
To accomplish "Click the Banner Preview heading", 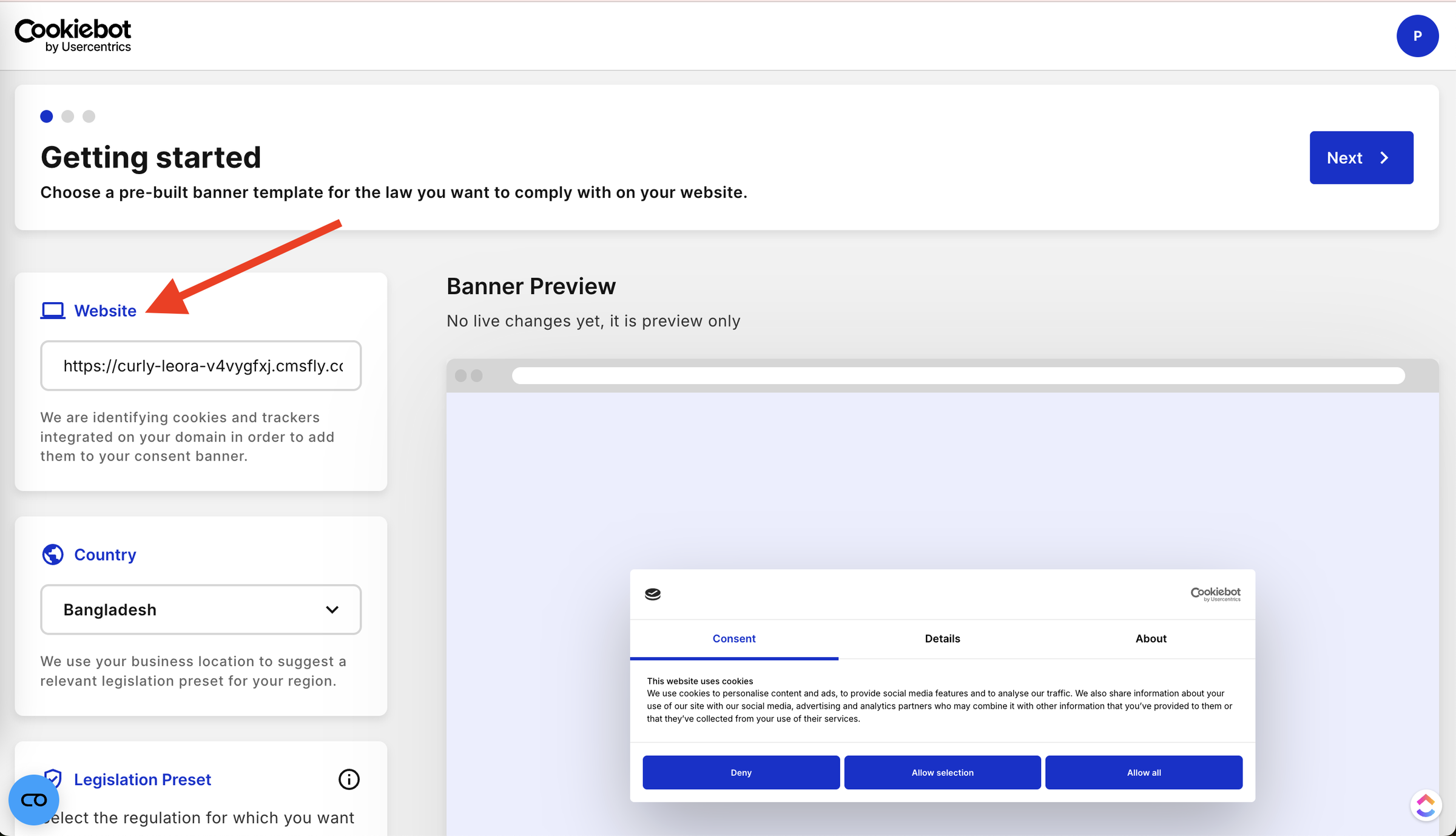I will 531,286.
